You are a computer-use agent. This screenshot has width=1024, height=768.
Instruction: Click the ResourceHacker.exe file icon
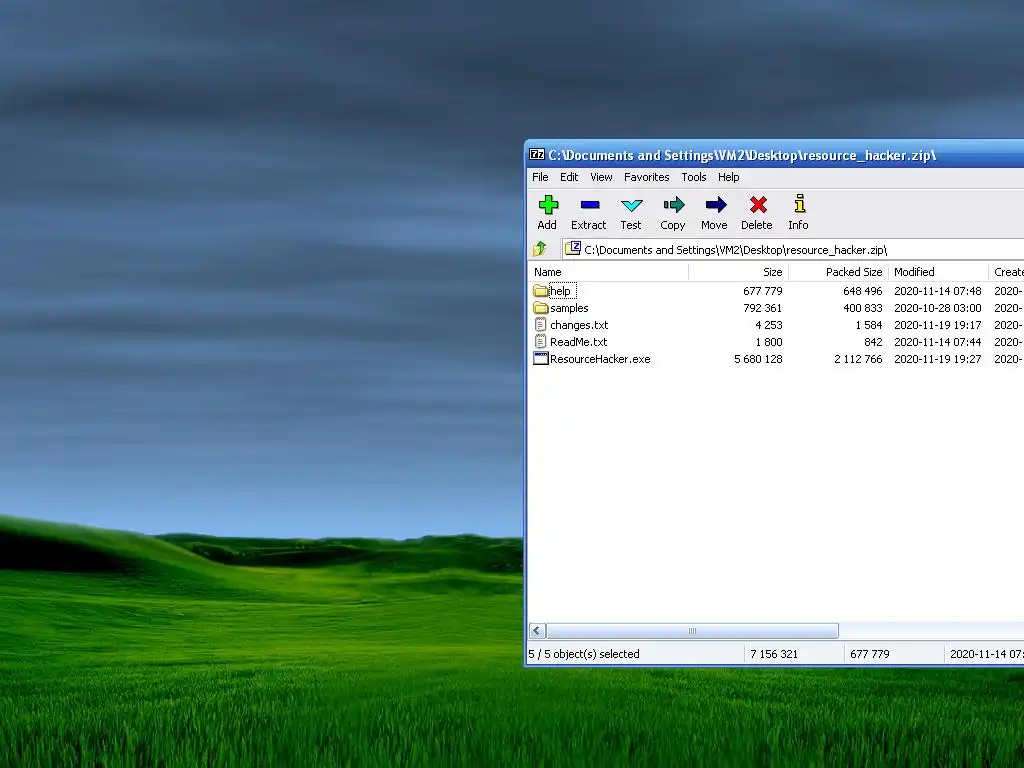tap(541, 359)
